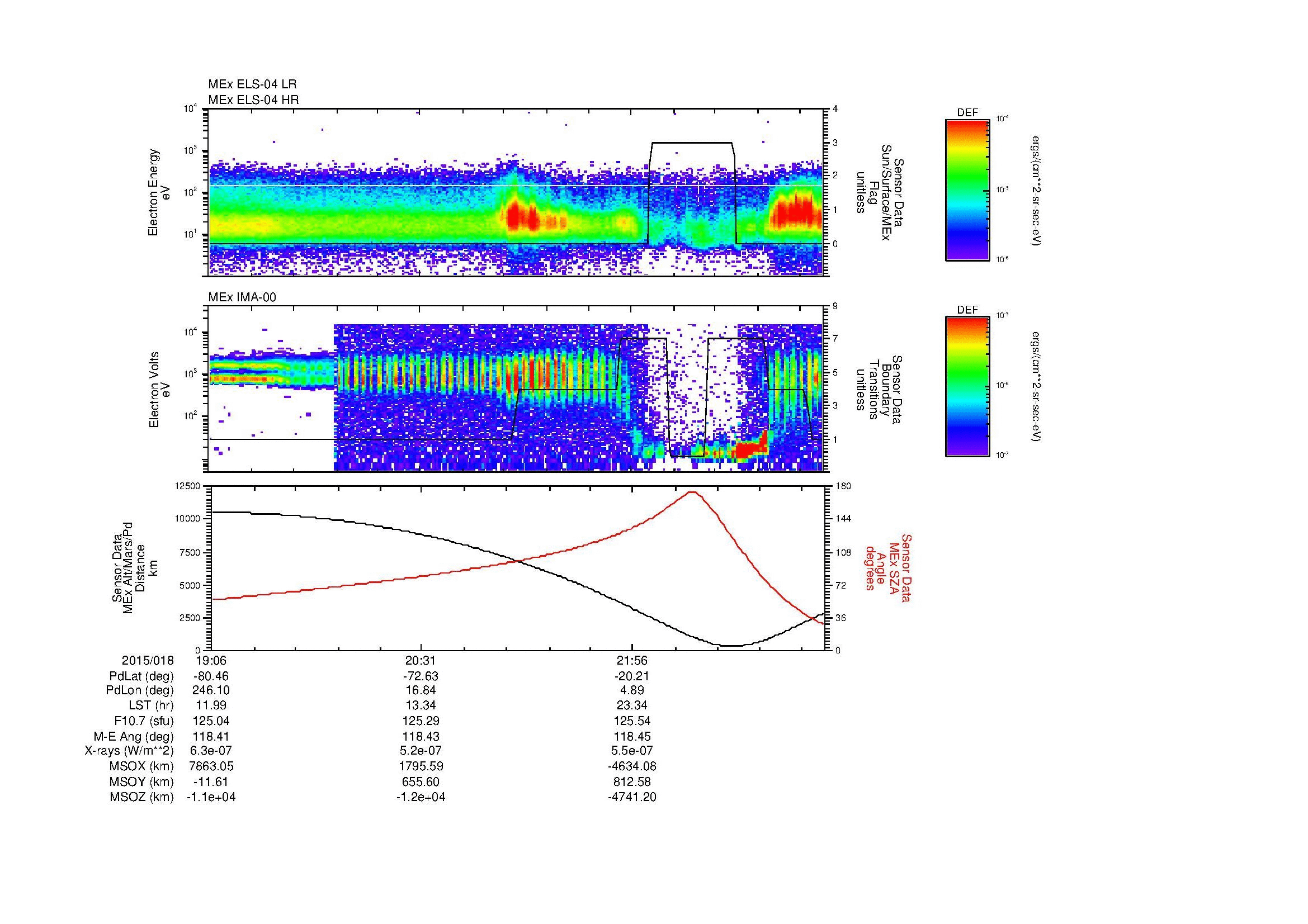Viewport: 1308px width, 924px height.
Task: Click the red 'MEx SZA Angle degrees' axis label
Action: tap(887, 567)
